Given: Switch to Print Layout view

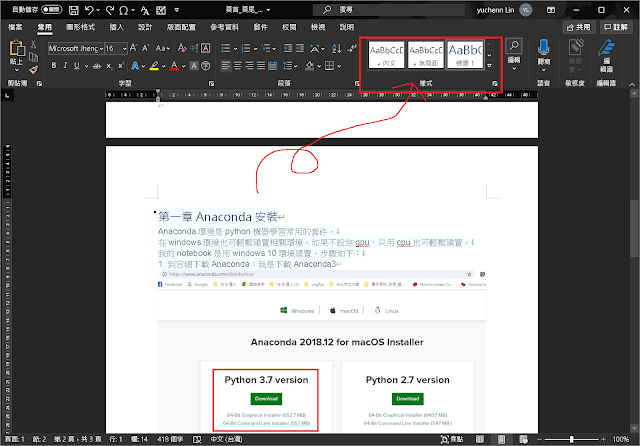Looking at the screenshot, I should click(x=501, y=439).
